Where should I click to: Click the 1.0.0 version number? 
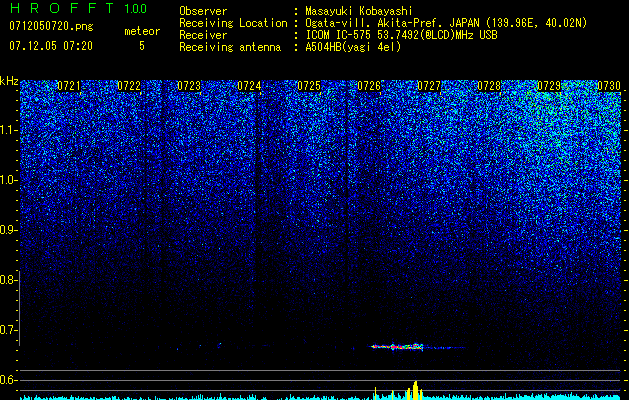pyautogui.click(x=135, y=8)
